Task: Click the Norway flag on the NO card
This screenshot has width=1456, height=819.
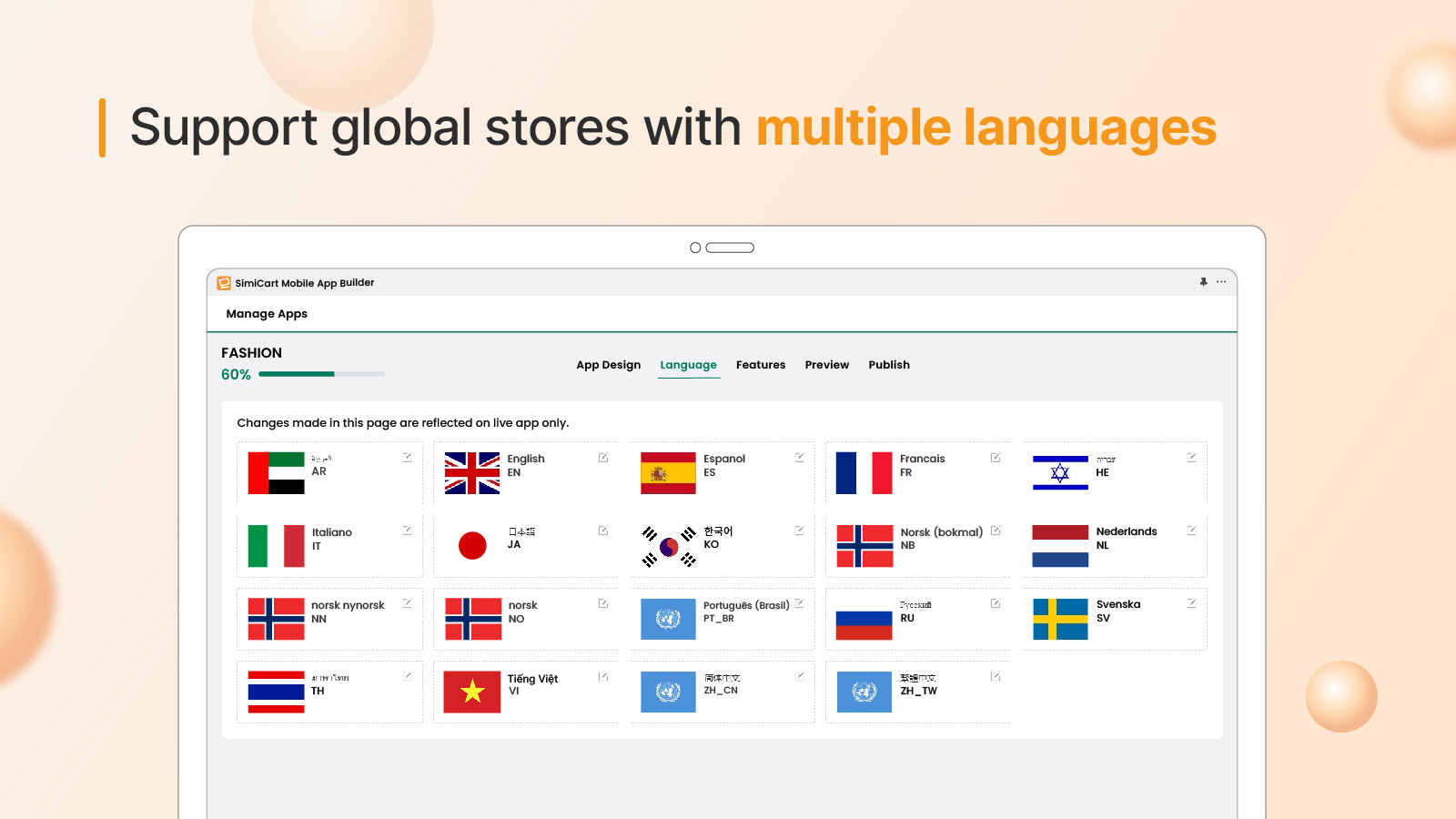Action: click(473, 619)
